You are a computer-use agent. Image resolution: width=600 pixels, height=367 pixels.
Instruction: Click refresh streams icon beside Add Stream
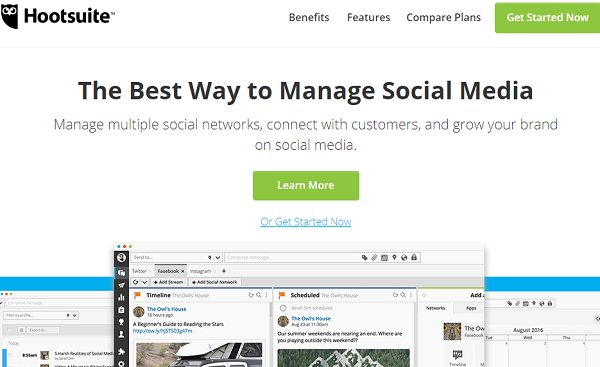click(135, 282)
